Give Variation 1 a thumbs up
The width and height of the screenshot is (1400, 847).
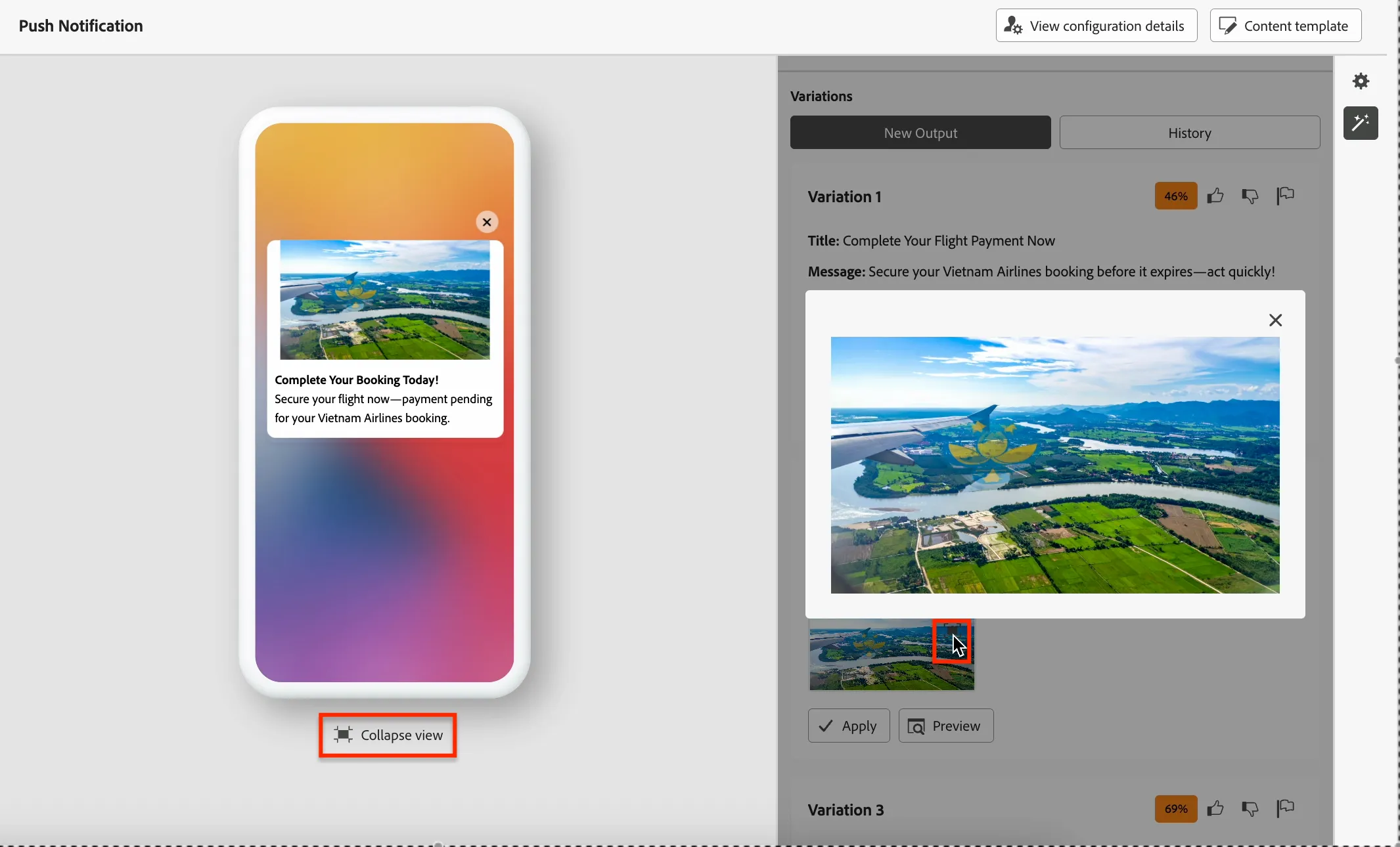pyautogui.click(x=1215, y=196)
